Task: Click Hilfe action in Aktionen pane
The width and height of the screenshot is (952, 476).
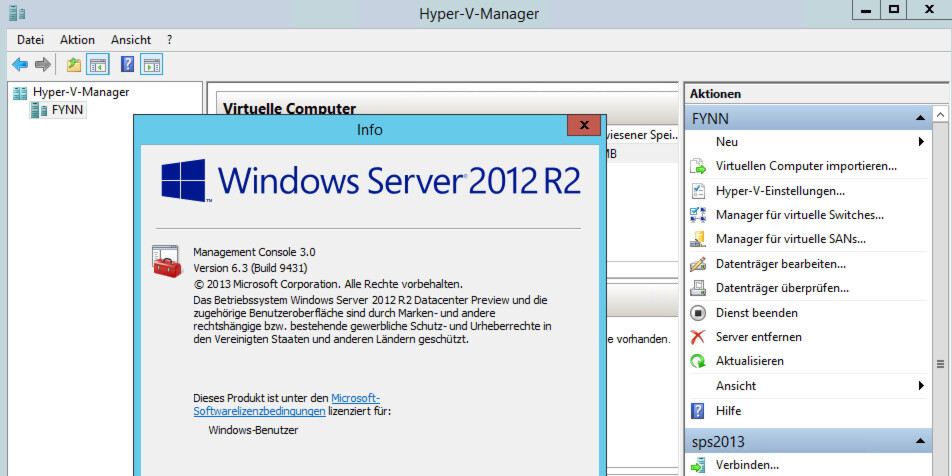Action: (729, 411)
